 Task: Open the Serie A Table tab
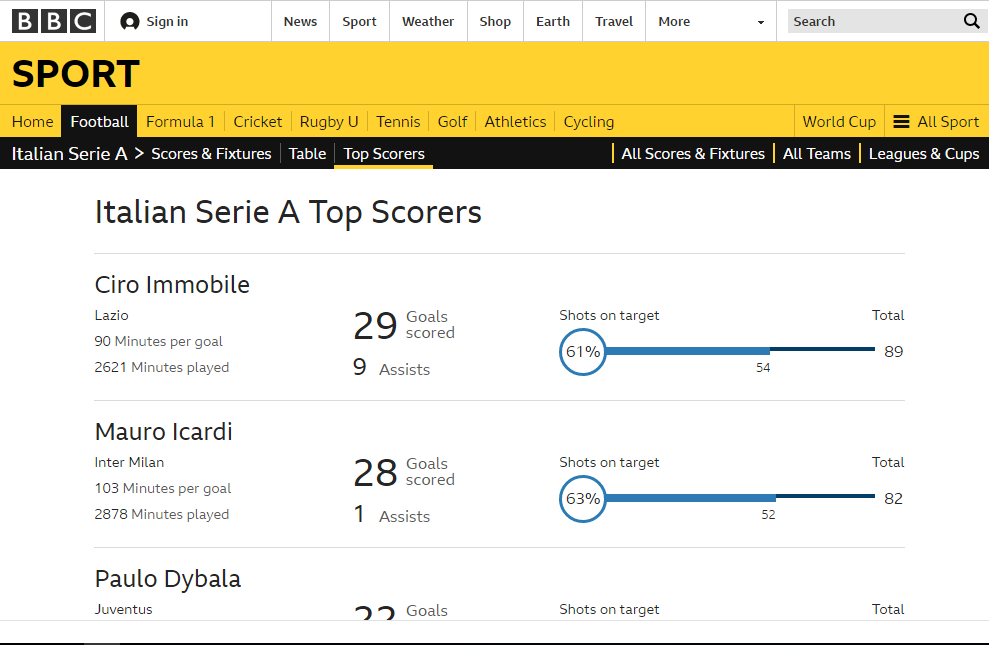[x=307, y=154]
